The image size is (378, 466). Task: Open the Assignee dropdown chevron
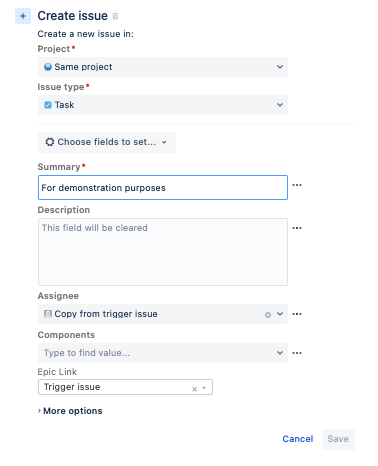[280, 314]
